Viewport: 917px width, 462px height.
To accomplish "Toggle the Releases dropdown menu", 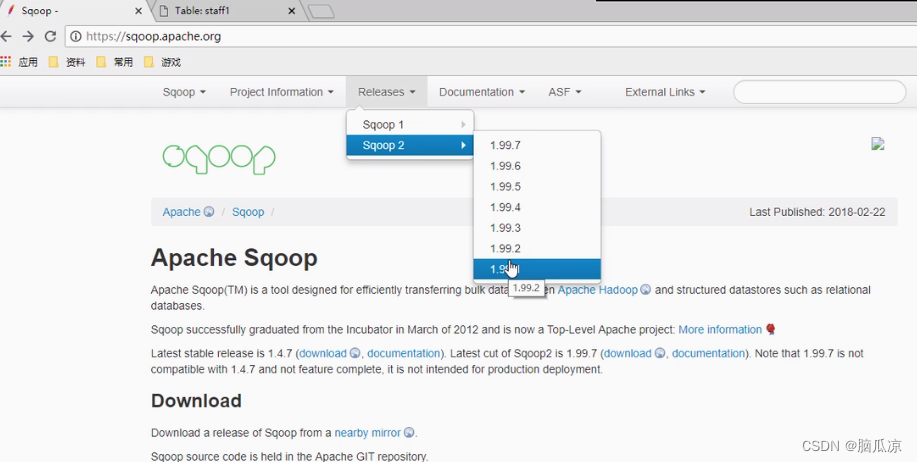I will [387, 92].
